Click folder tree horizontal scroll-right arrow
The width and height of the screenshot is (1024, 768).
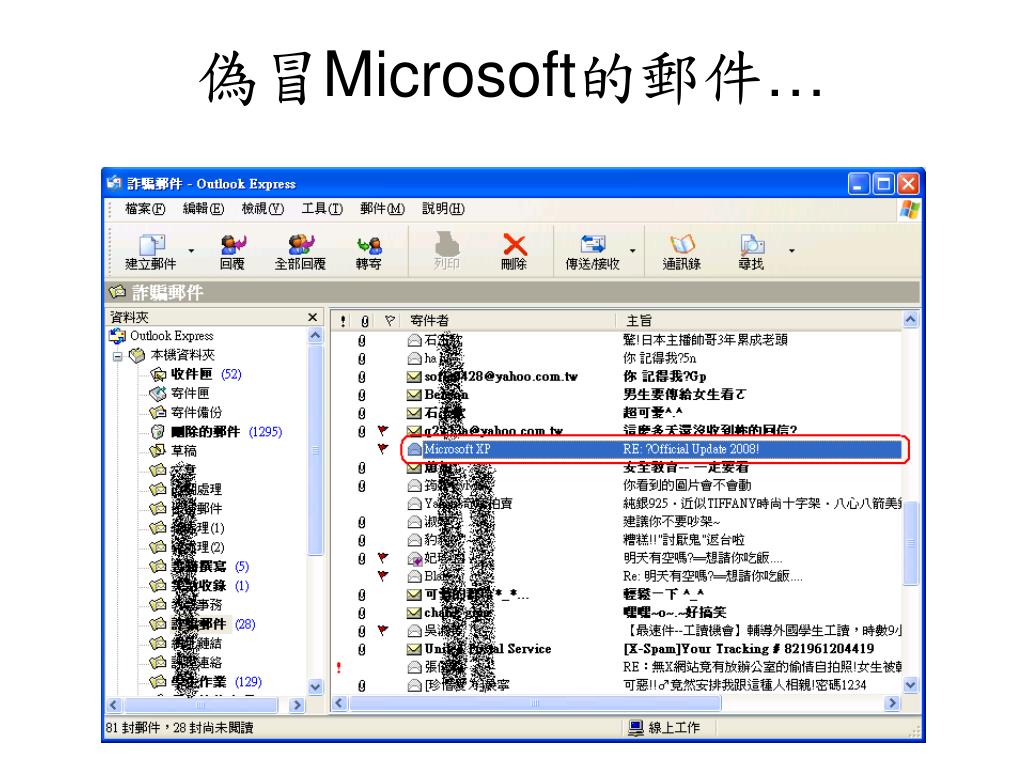coord(297,705)
